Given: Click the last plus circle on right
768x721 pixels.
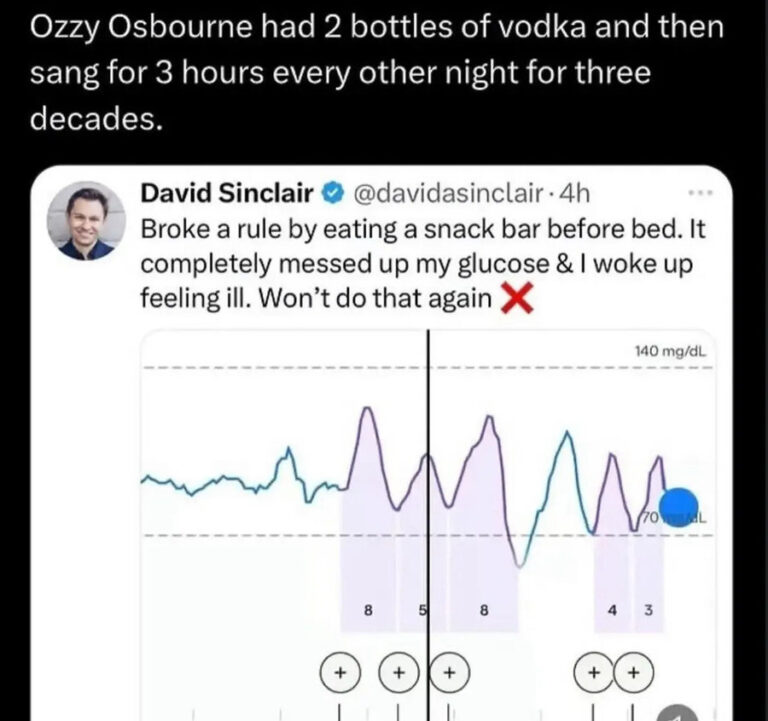Looking at the screenshot, I should (634, 672).
